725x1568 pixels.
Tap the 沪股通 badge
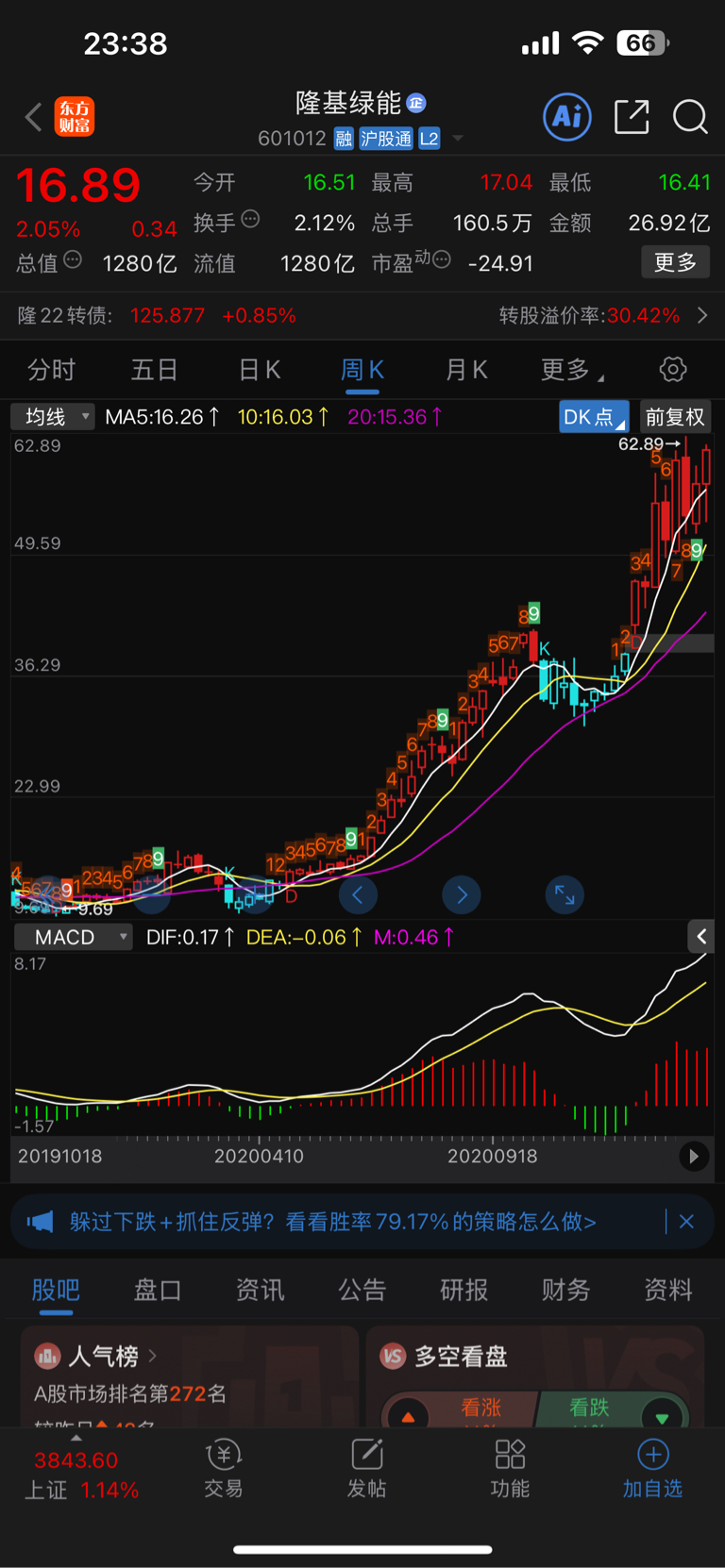385,139
